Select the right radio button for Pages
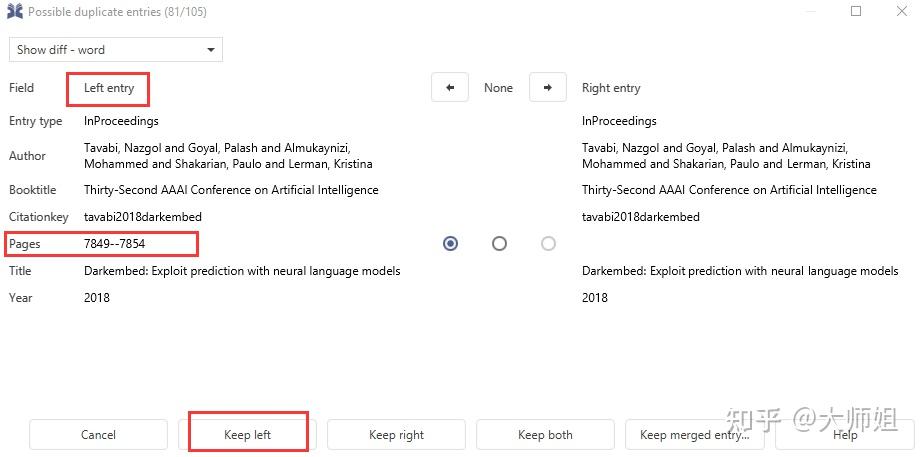This screenshot has width=922, height=457. [x=548, y=243]
